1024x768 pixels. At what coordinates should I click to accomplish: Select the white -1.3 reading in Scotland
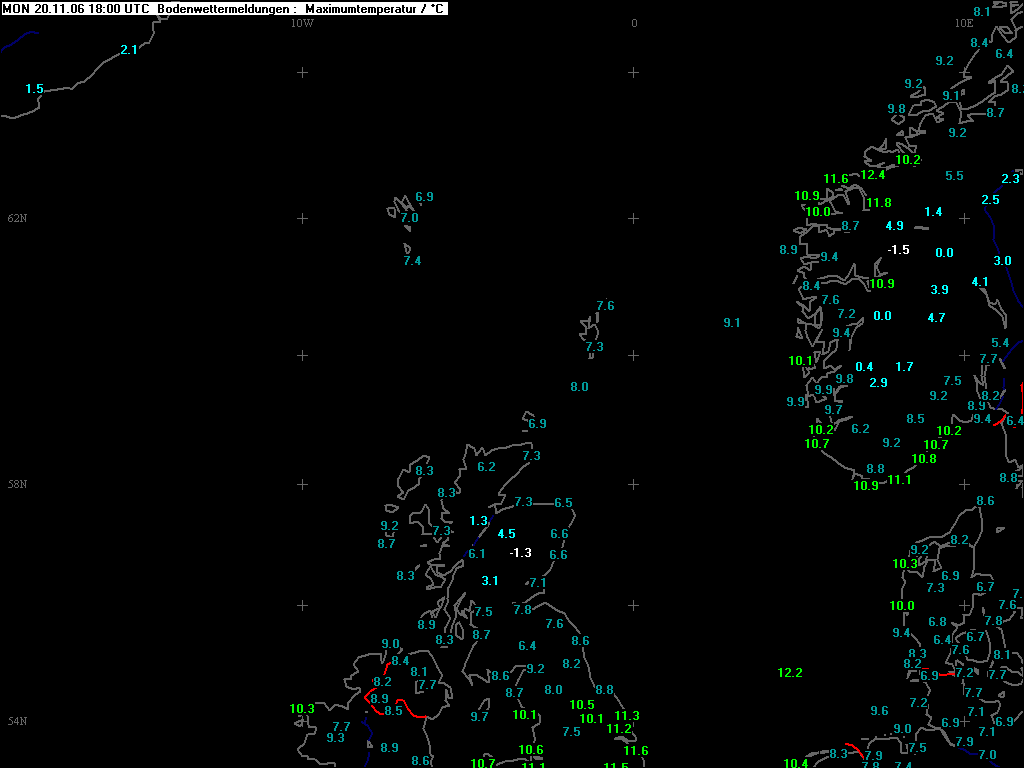click(x=520, y=553)
